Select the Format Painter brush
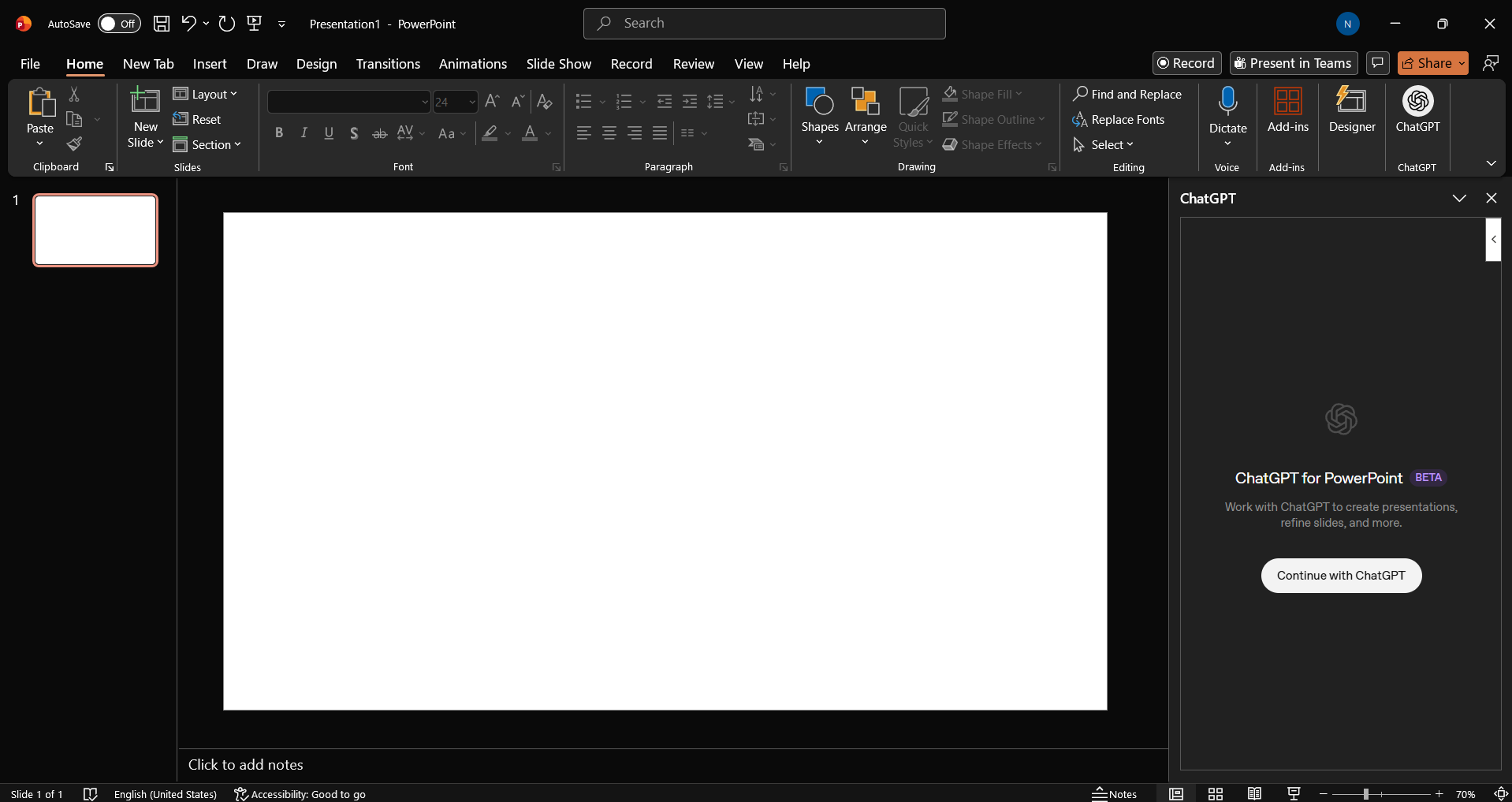The height and width of the screenshot is (802, 1512). point(74,144)
